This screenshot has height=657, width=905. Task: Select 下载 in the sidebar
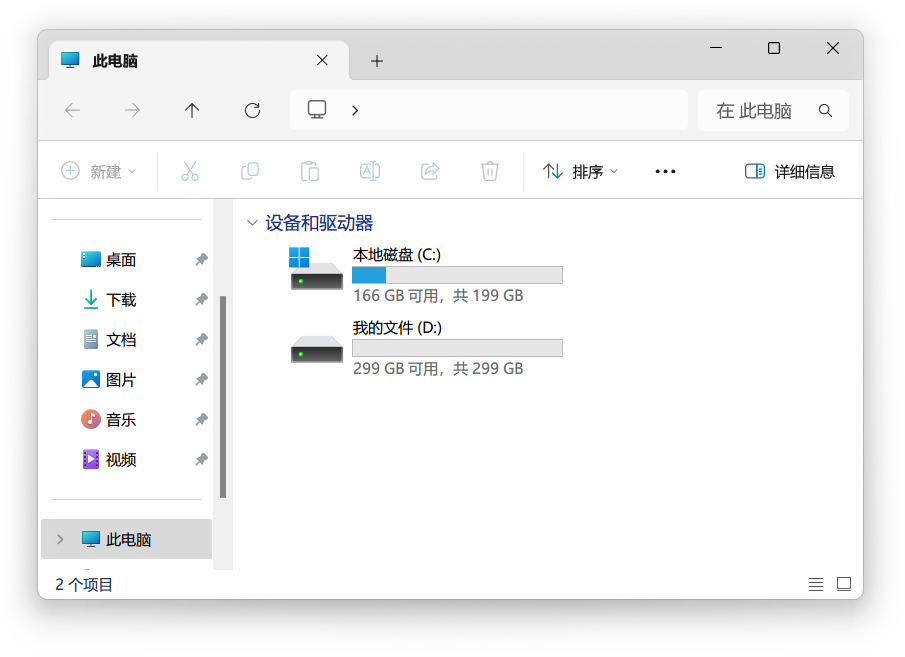click(x=121, y=300)
